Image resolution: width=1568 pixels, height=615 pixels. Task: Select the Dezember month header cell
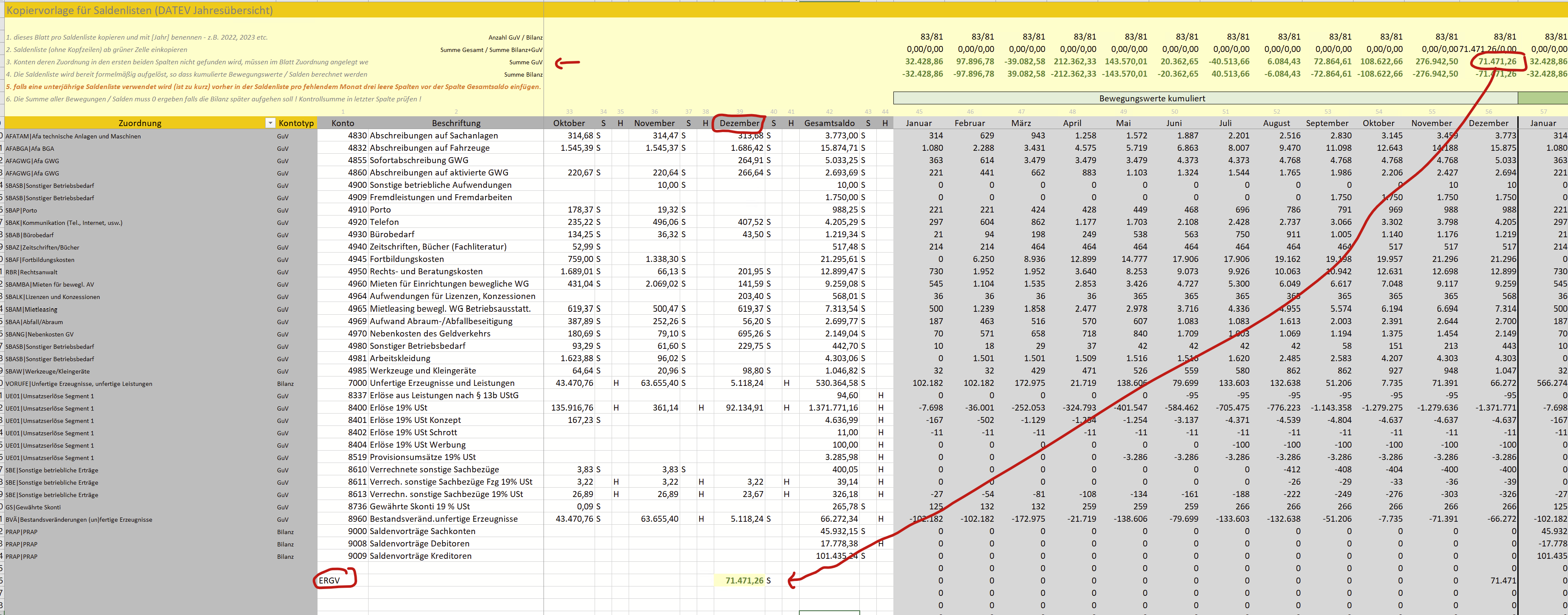[x=739, y=123]
